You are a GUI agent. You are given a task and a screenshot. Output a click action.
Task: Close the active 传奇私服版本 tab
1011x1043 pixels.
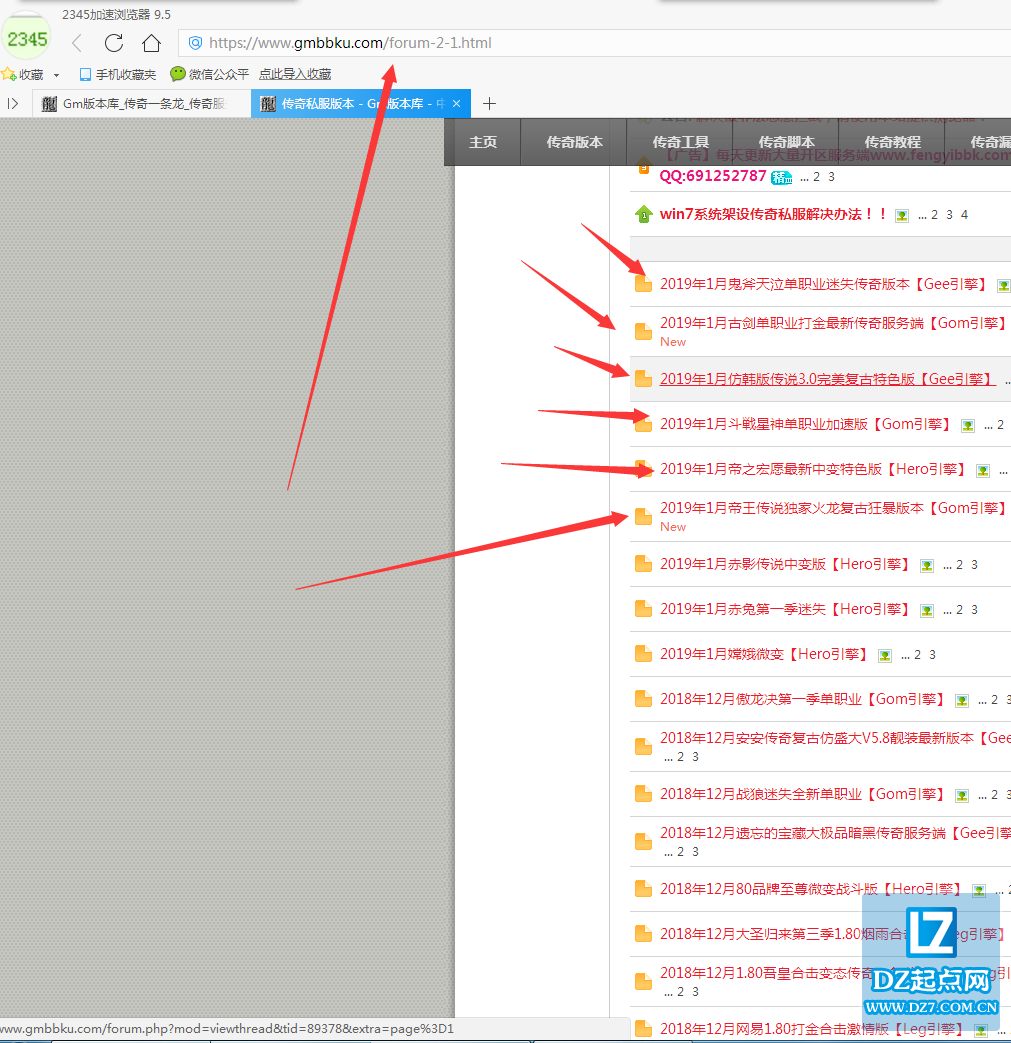tap(456, 104)
